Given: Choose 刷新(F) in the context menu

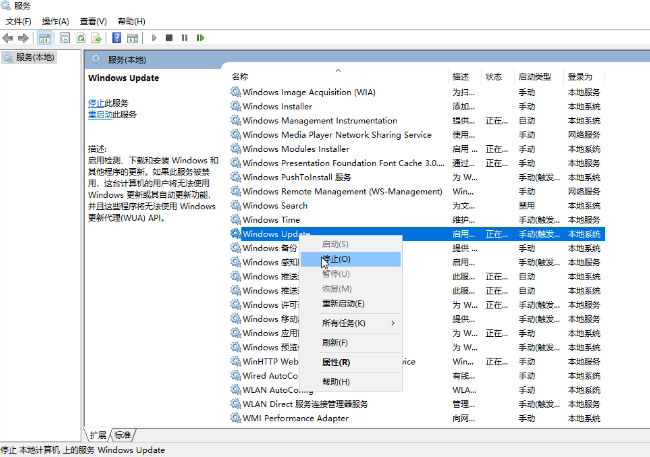Looking at the screenshot, I should pos(351,343).
